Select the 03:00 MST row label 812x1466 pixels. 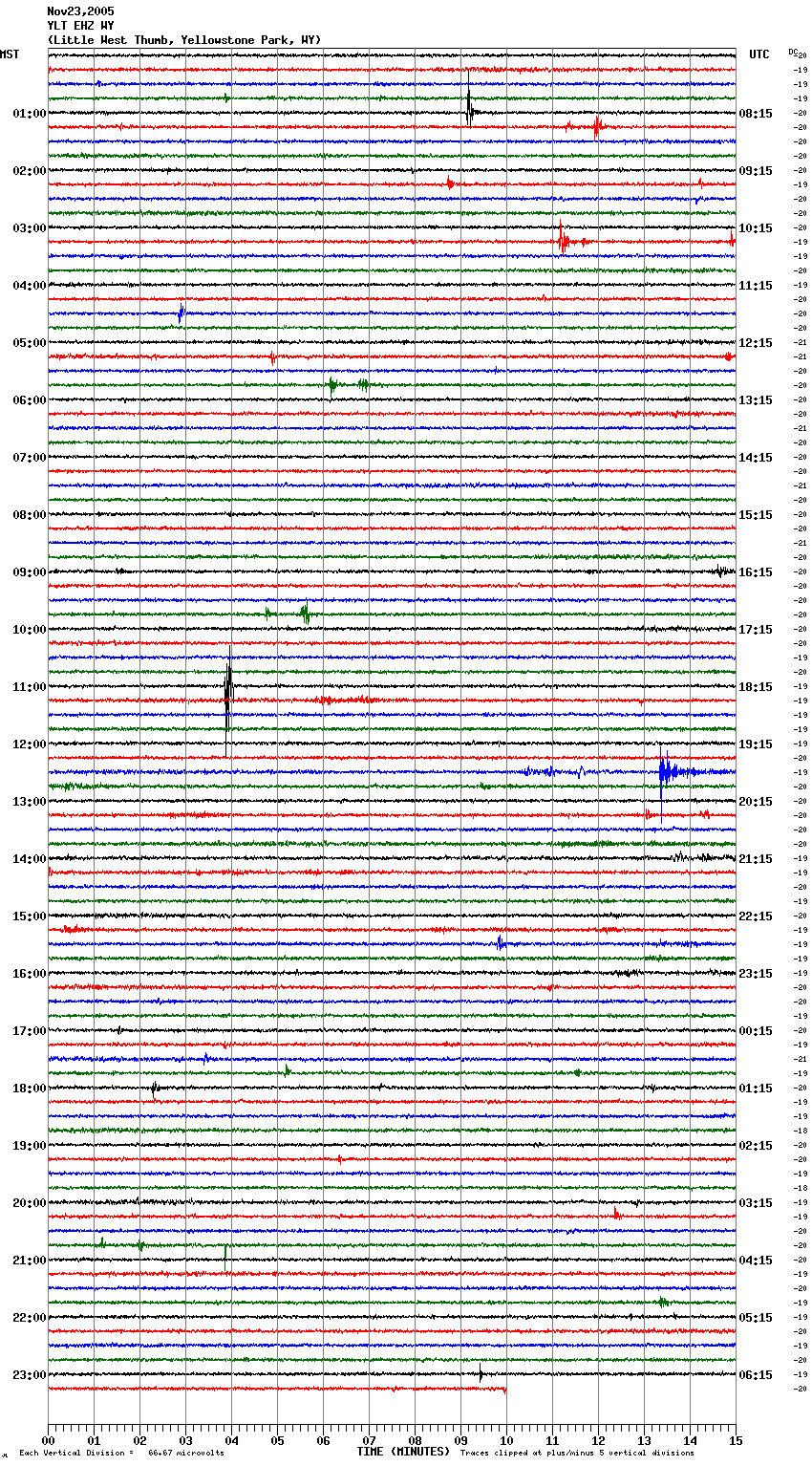coord(30,228)
